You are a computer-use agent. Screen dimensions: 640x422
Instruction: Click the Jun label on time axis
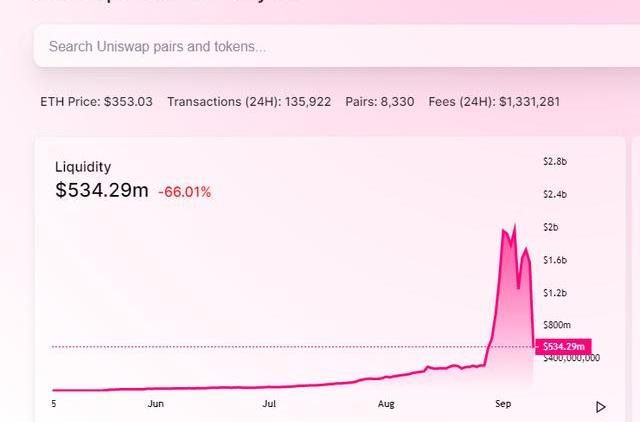tap(155, 404)
